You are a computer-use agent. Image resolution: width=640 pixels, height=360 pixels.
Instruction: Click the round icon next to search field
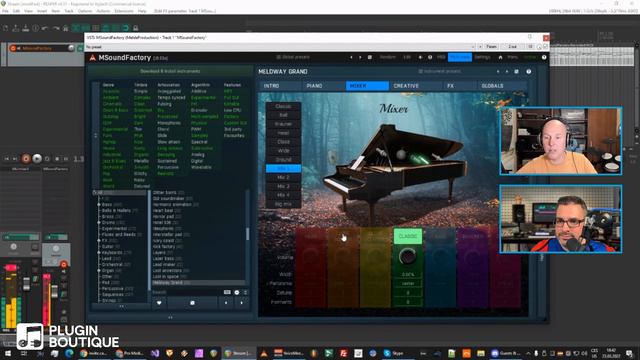coord(237,292)
